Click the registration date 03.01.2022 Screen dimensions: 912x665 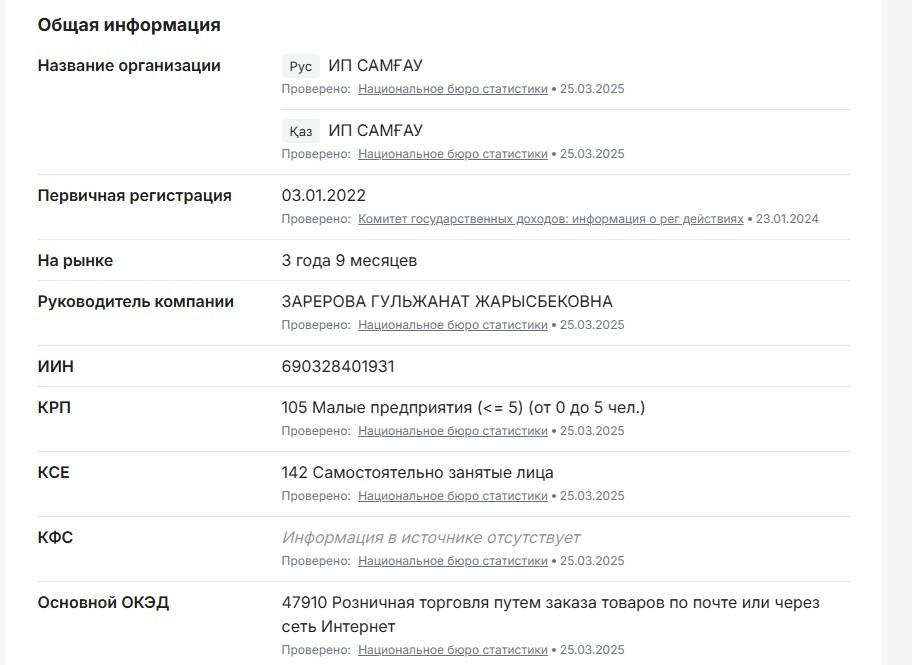click(324, 196)
